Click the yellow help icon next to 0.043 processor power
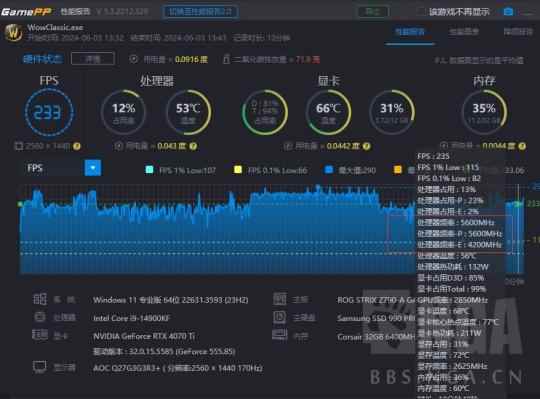Screen dimensions: 540x399 (x=193, y=146)
